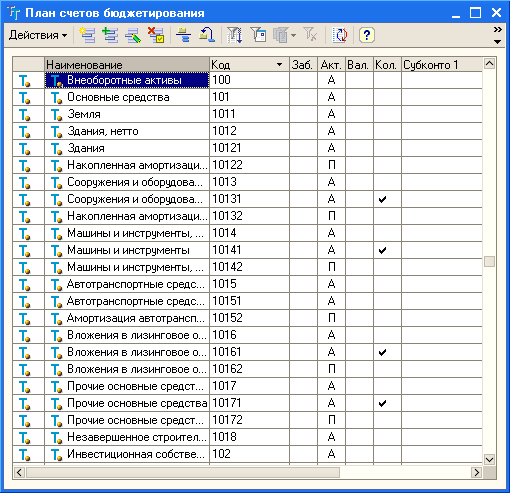
Task: Click the Set deletion mark icon
Action: (156, 35)
